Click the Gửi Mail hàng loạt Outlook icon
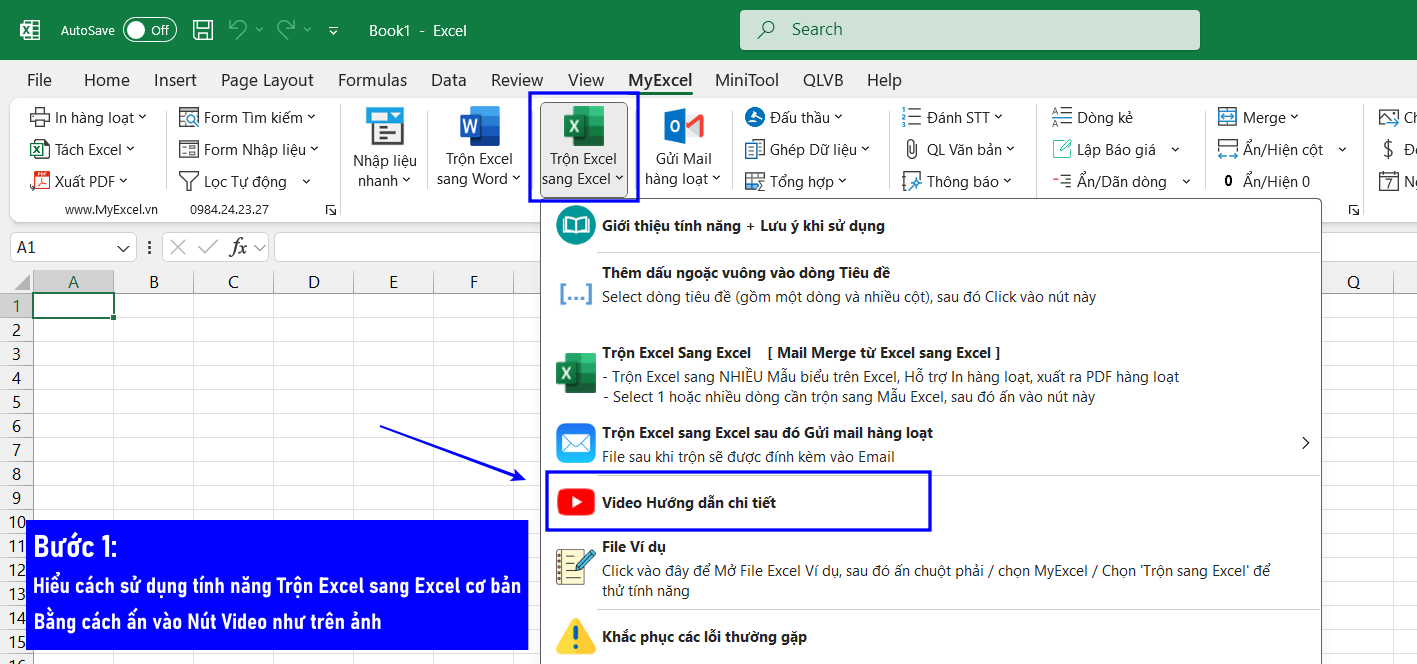 coord(683,126)
